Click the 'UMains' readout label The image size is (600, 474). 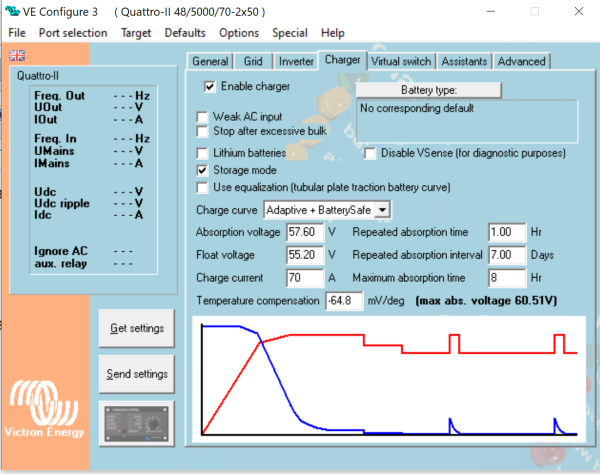click(54, 151)
